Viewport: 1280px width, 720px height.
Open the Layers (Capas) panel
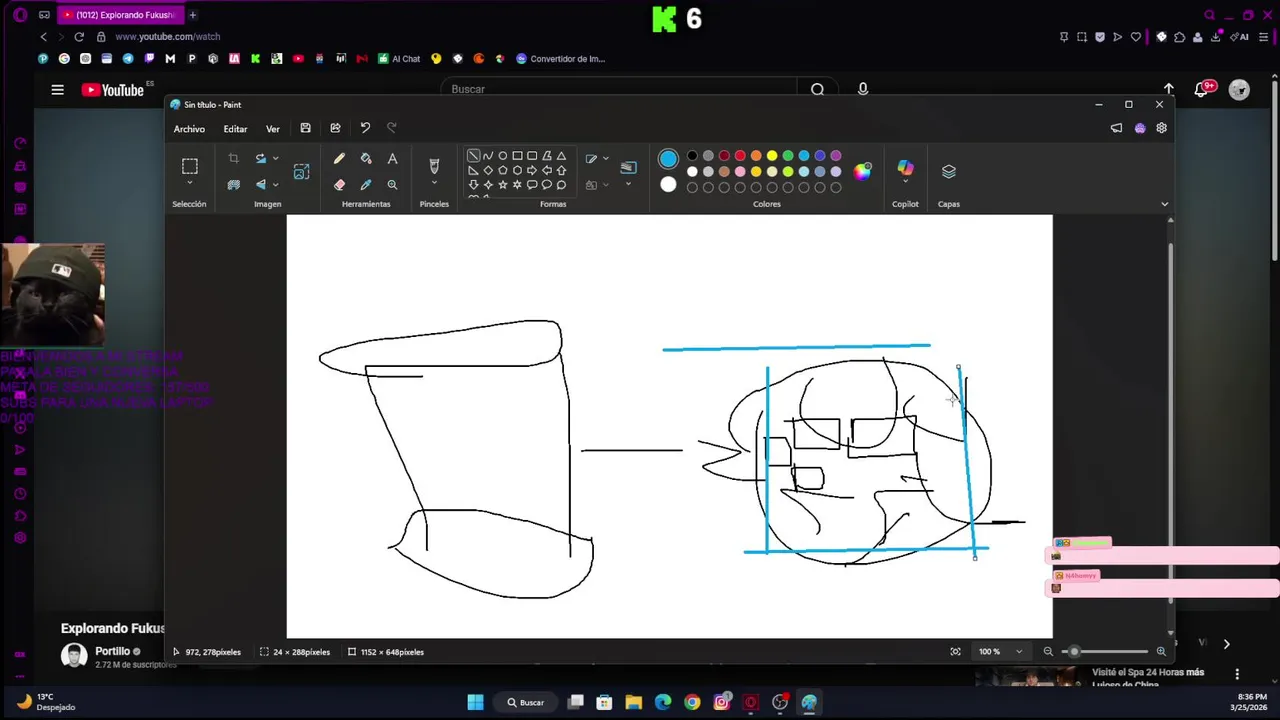pos(948,171)
